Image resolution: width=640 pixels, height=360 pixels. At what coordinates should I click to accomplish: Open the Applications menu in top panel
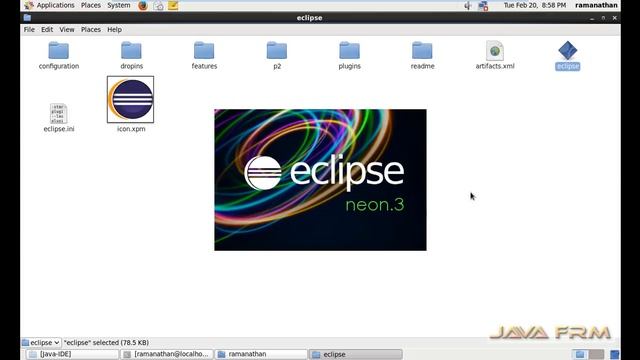[x=49, y=5]
